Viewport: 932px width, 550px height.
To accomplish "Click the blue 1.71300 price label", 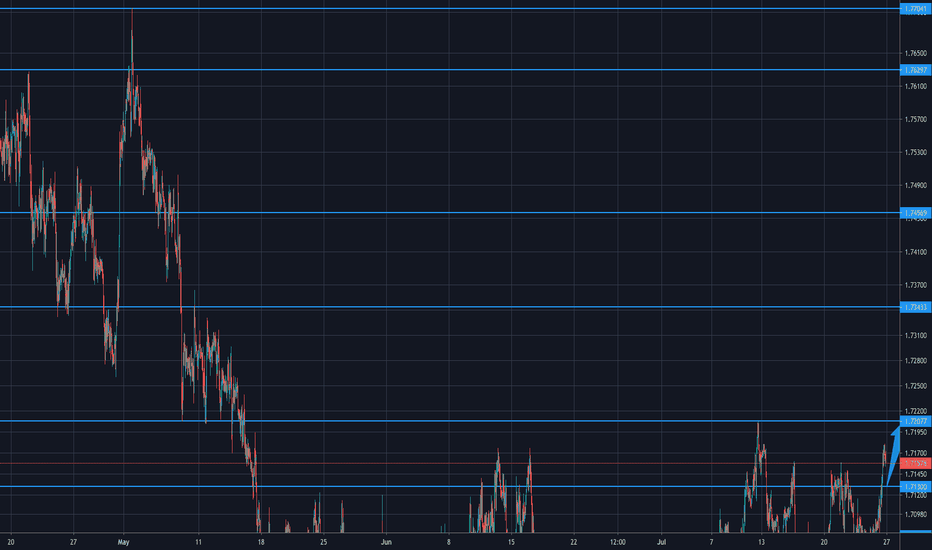I will click(x=915, y=486).
